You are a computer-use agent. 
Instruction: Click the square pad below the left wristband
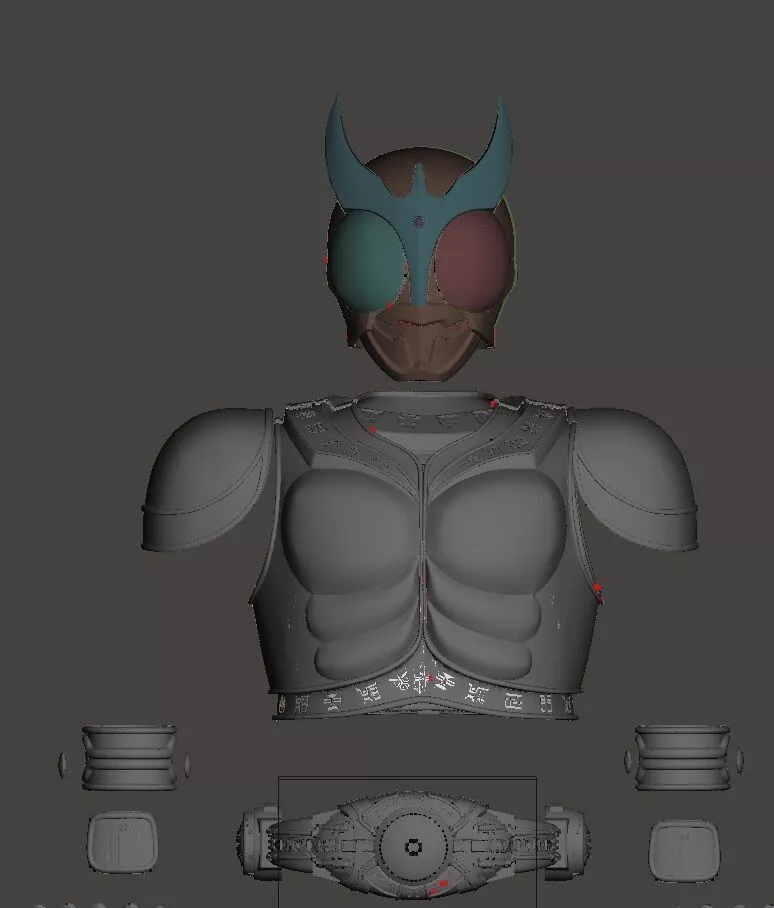[122, 841]
